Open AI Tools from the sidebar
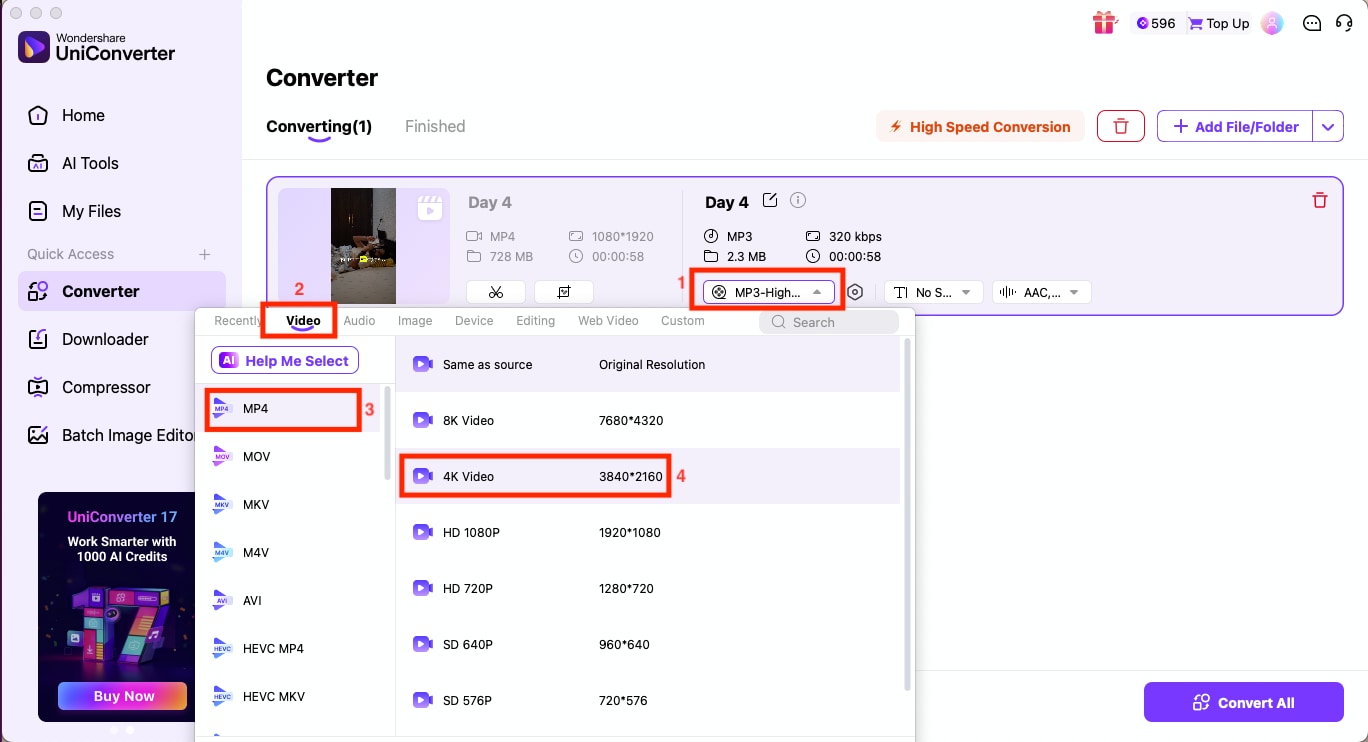The height and width of the screenshot is (742, 1368). (x=73, y=163)
